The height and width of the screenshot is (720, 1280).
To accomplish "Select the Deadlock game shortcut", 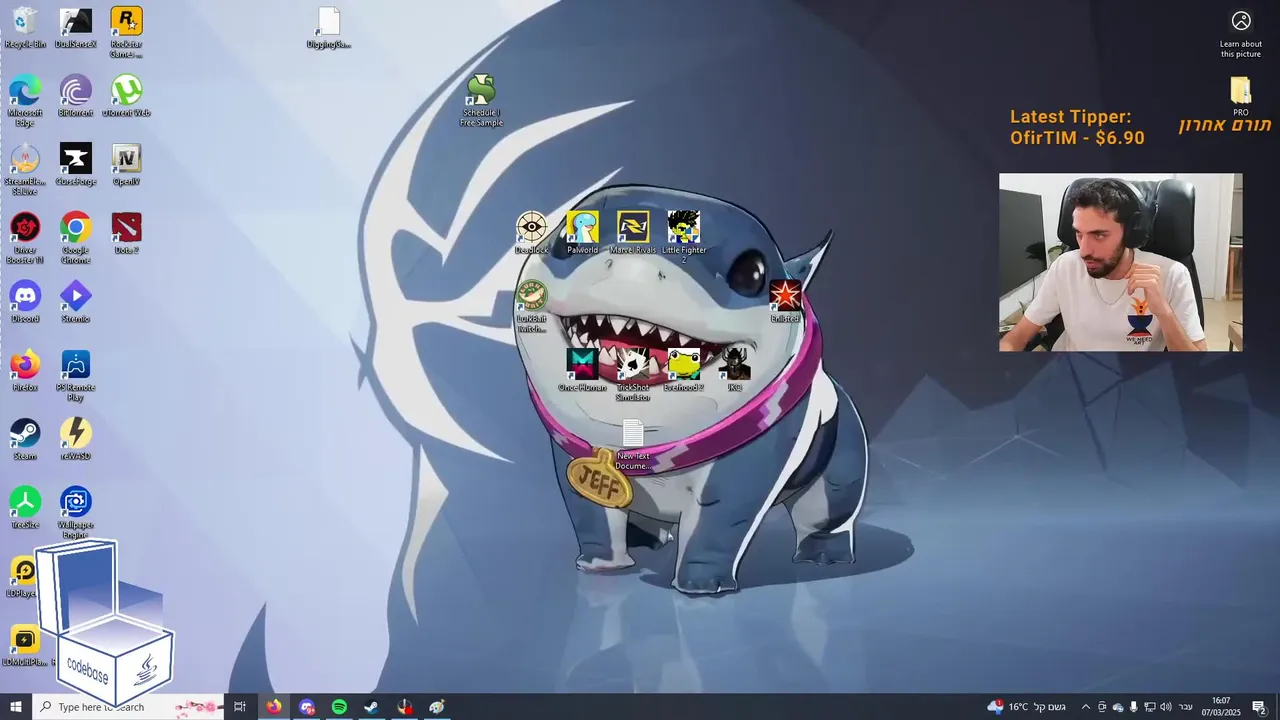I will [532, 233].
